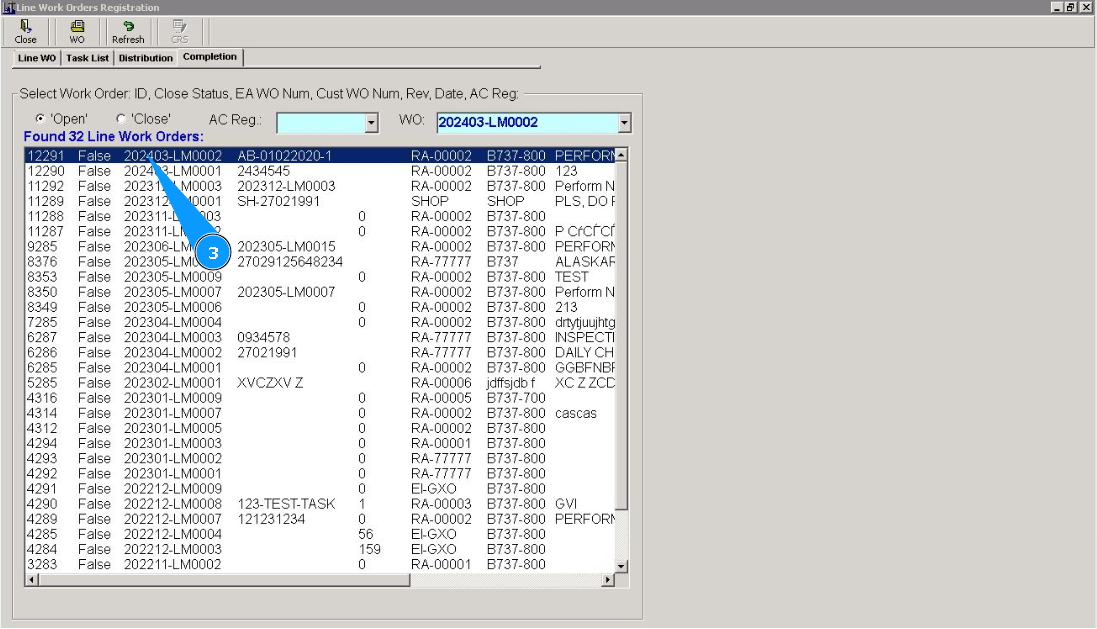1097x629 pixels.
Task: Select work order row 8353
Action: [320, 277]
